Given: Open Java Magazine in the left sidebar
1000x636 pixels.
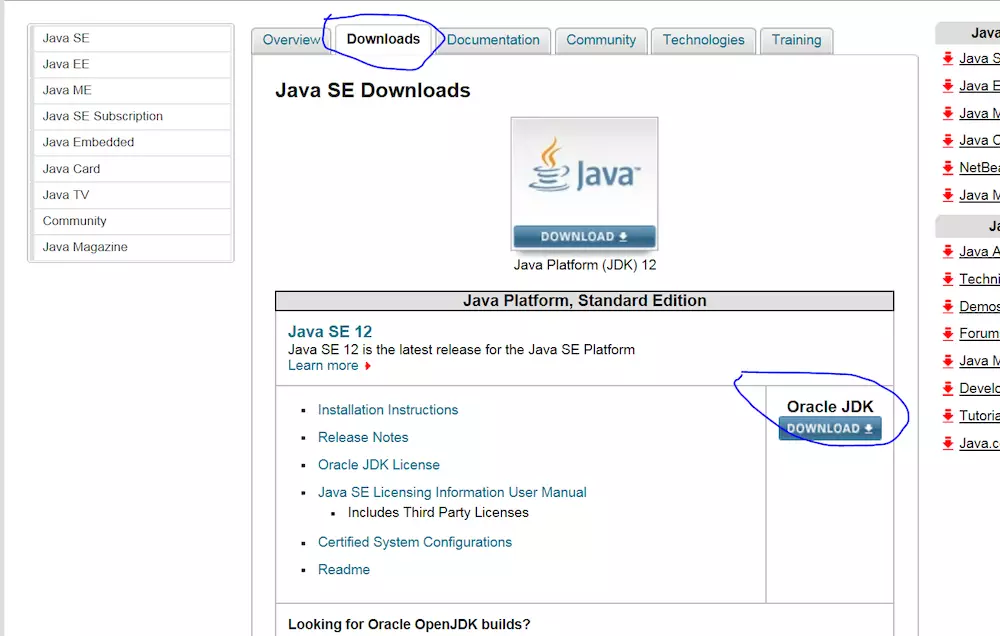Looking at the screenshot, I should point(131,248).
